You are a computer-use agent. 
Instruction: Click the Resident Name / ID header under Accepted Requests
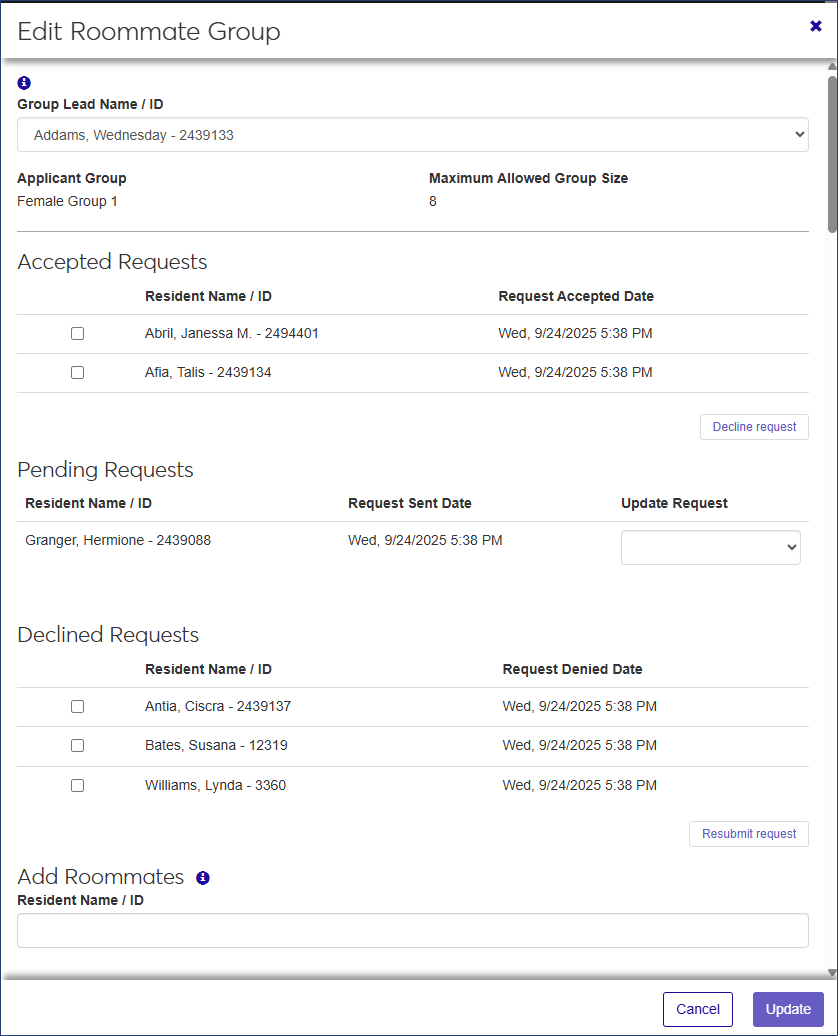208,297
